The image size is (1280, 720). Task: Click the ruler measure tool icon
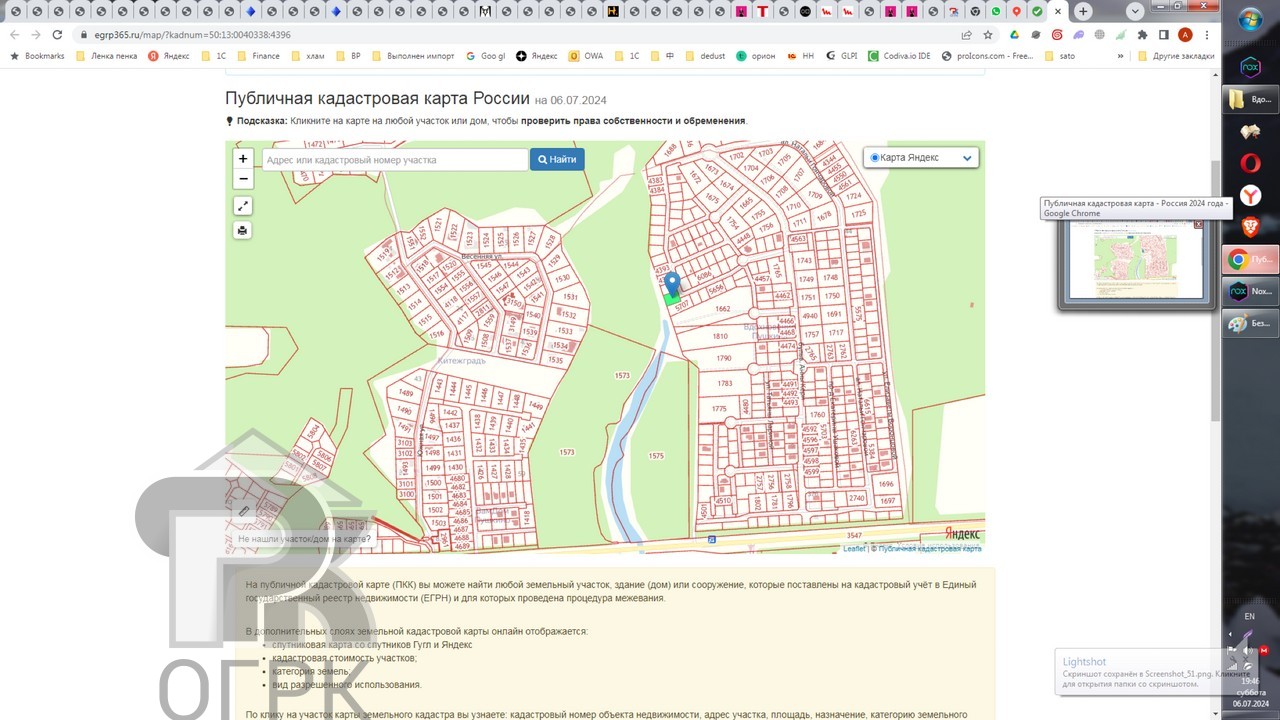point(244,510)
